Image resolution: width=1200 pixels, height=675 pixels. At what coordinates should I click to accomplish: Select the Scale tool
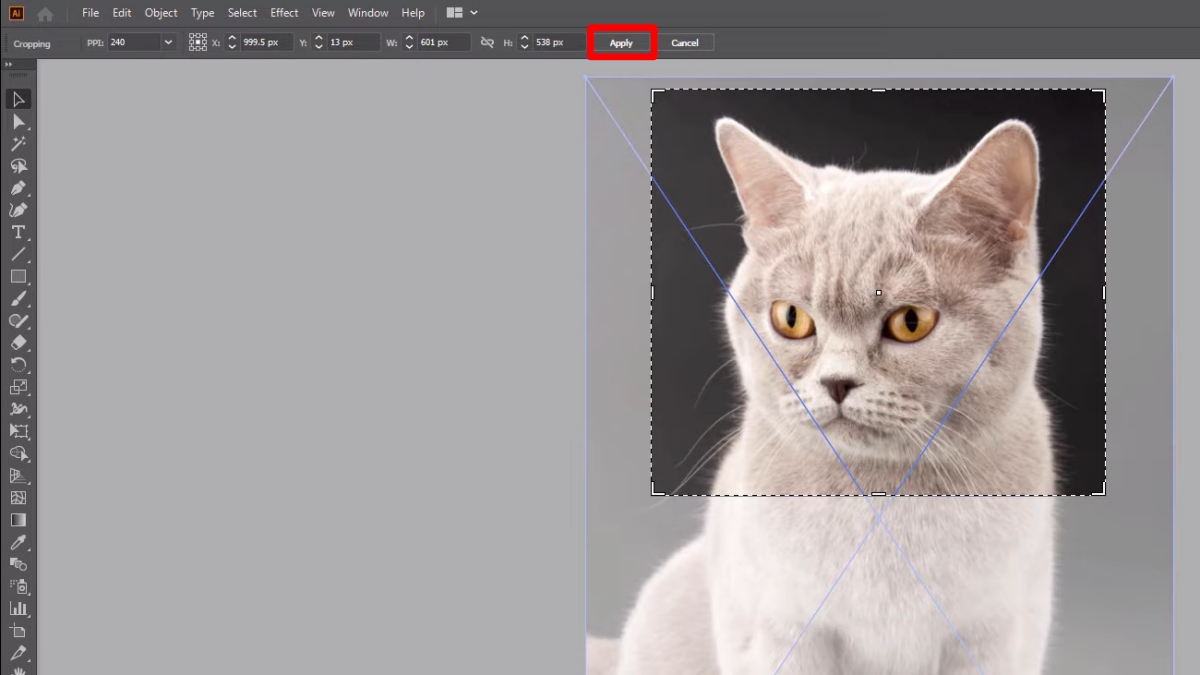click(x=18, y=386)
